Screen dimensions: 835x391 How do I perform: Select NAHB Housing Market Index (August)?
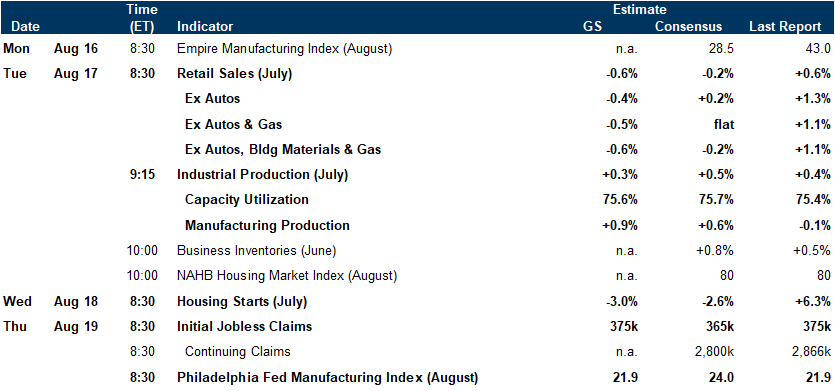point(287,275)
